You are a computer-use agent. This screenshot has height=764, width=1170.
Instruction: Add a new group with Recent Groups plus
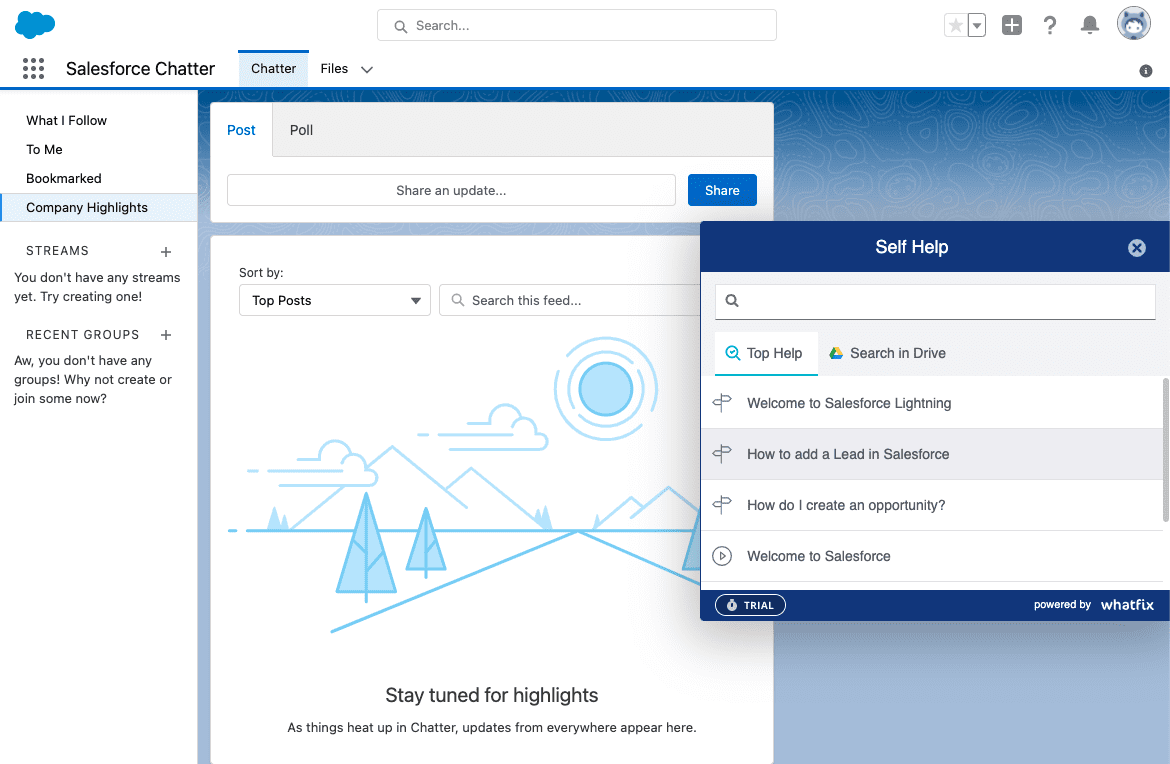coord(166,335)
